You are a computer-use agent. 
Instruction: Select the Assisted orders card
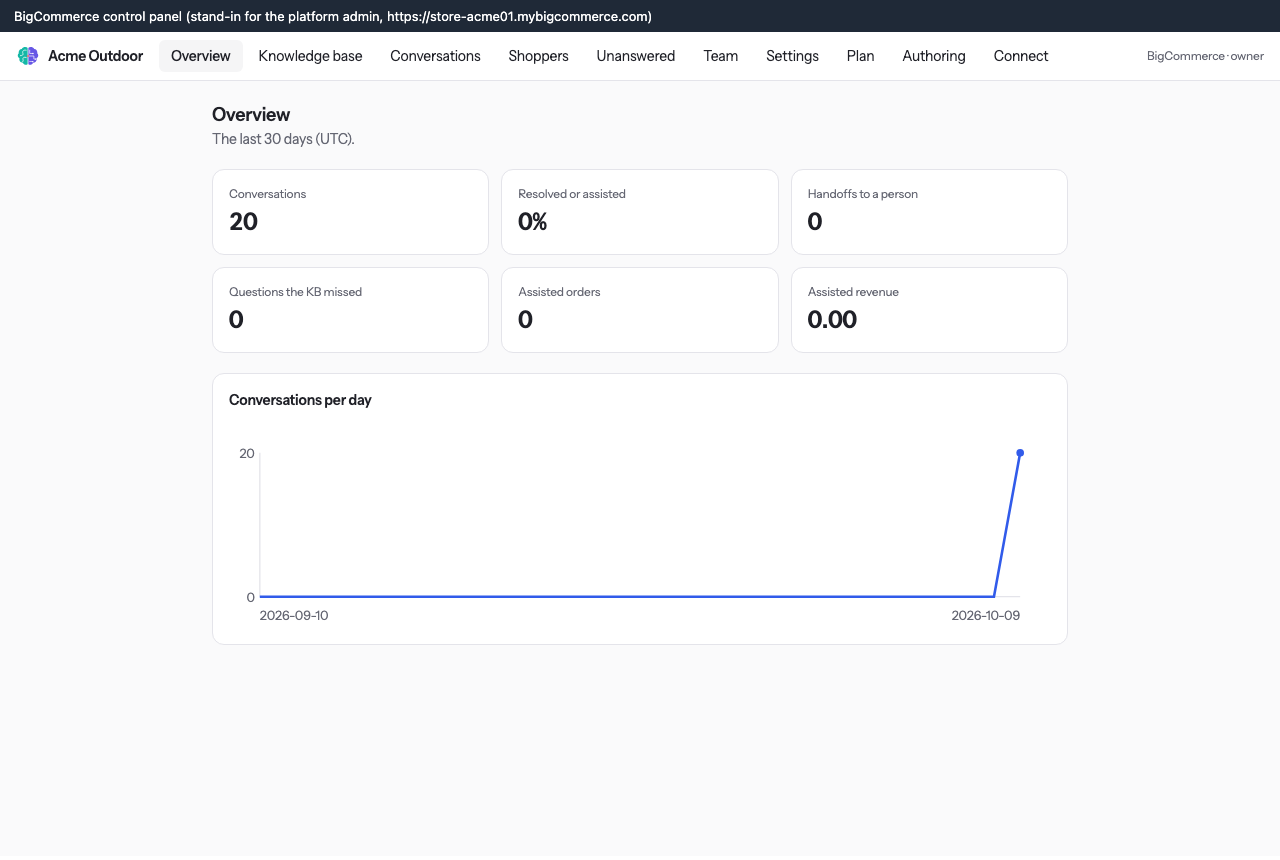click(639, 310)
